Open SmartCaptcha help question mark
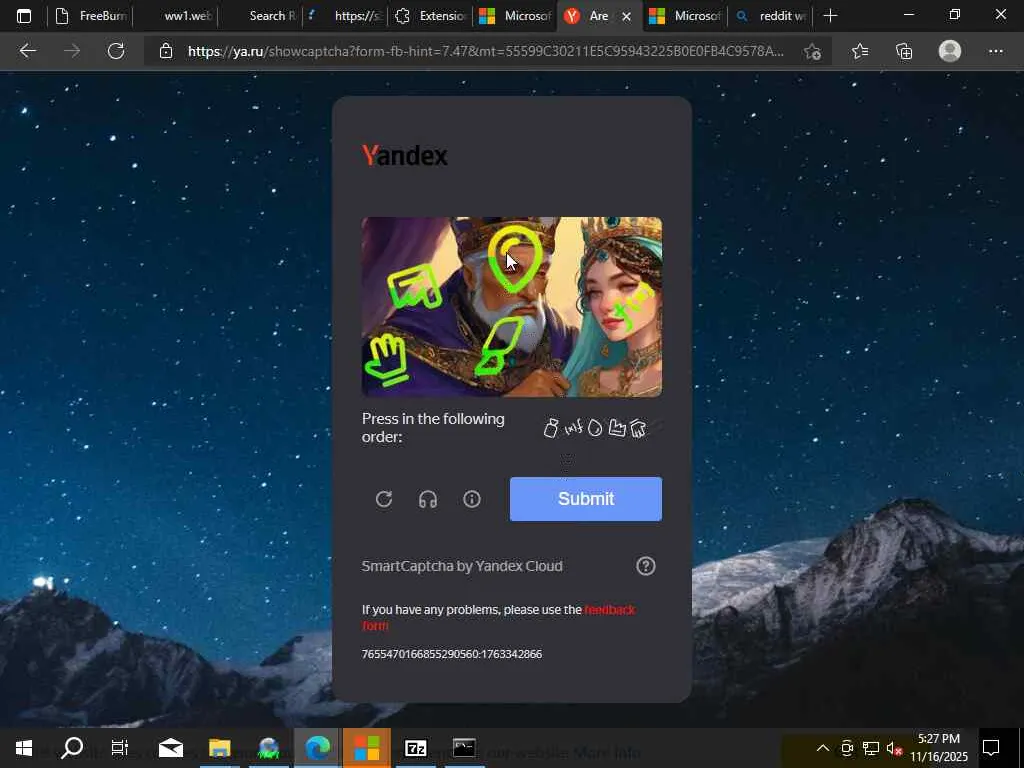The image size is (1024, 768). coord(646,566)
